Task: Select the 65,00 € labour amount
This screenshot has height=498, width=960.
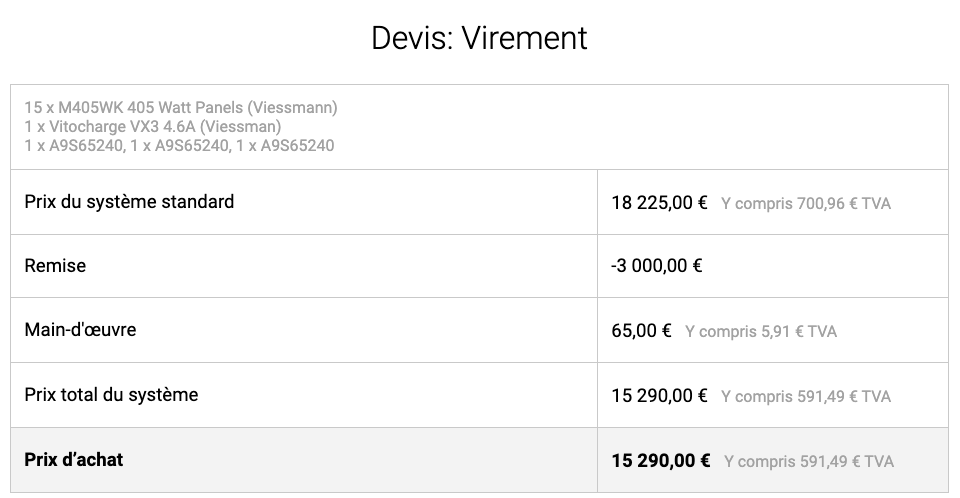Action: point(641,331)
